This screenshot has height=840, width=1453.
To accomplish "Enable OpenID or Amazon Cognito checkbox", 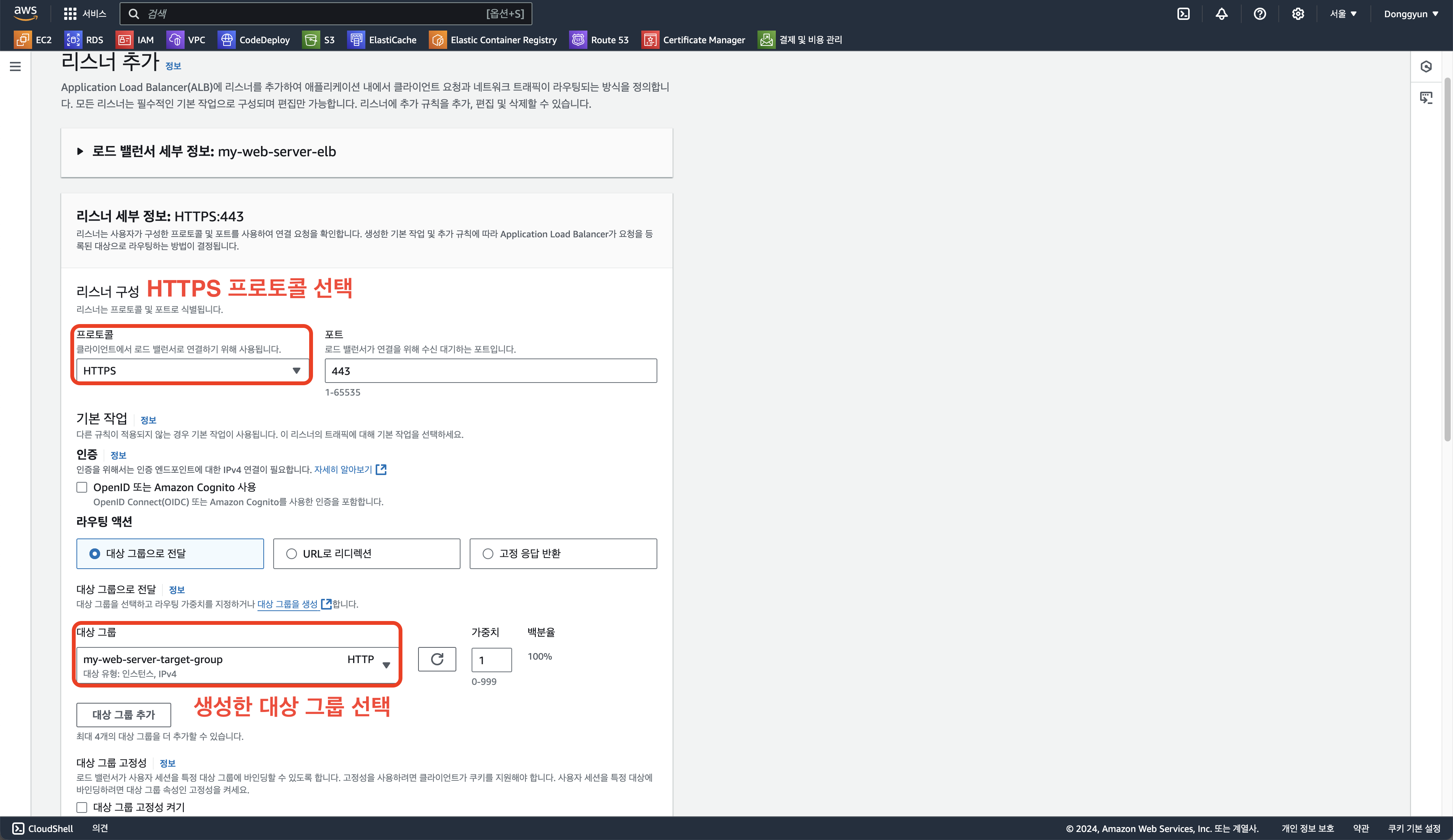I will click(82, 487).
